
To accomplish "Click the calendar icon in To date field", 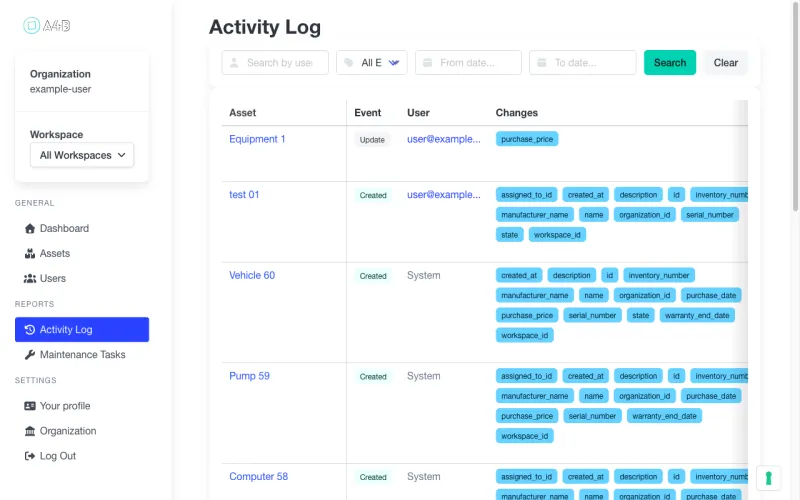I will (542, 62).
